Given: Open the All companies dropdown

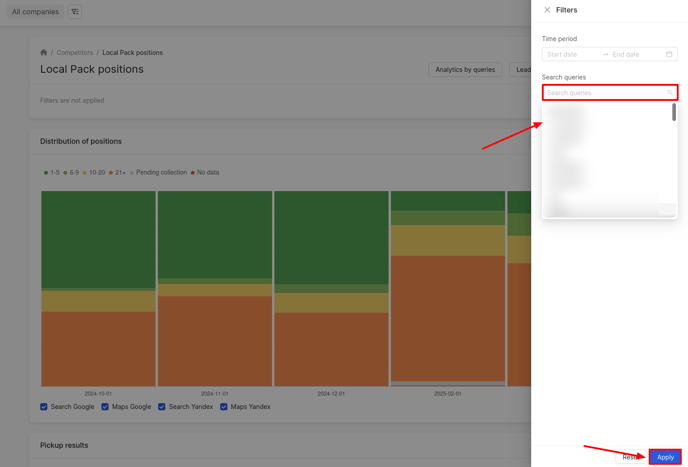Looking at the screenshot, I should 35,12.
